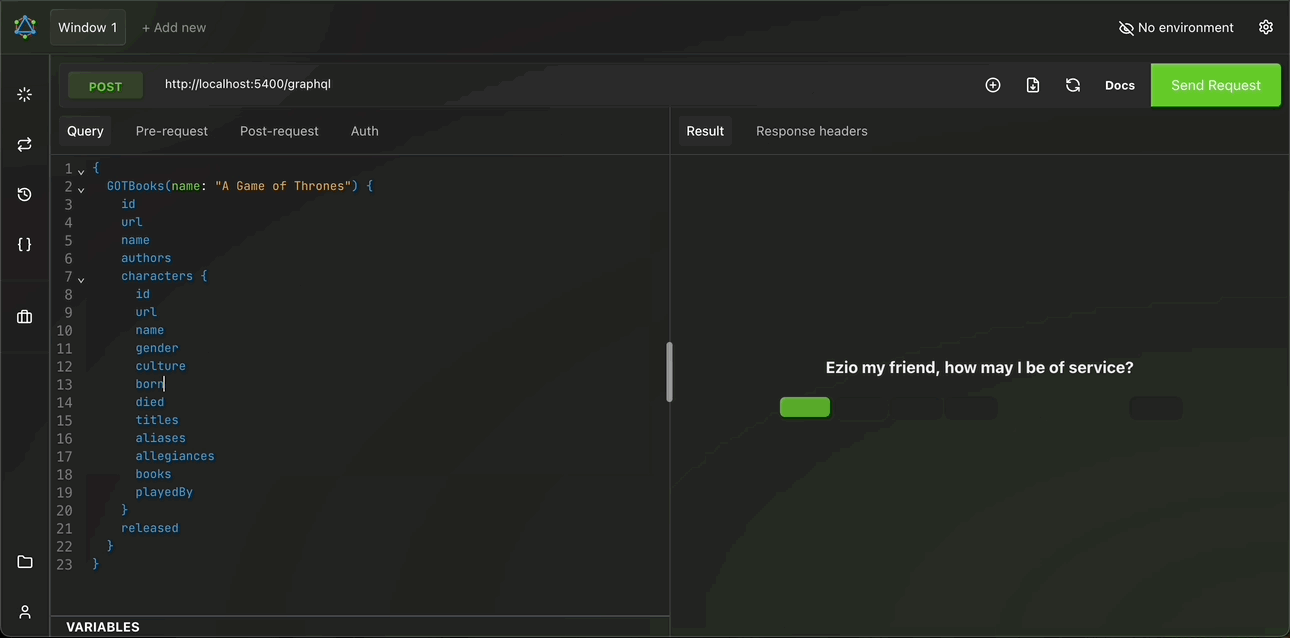Open the history icon in the sidebar
The height and width of the screenshot is (638, 1290).
[25, 194]
